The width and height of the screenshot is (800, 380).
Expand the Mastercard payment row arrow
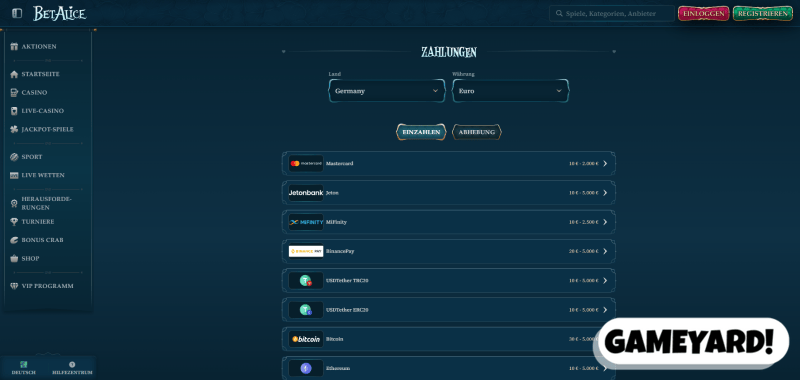(605, 163)
